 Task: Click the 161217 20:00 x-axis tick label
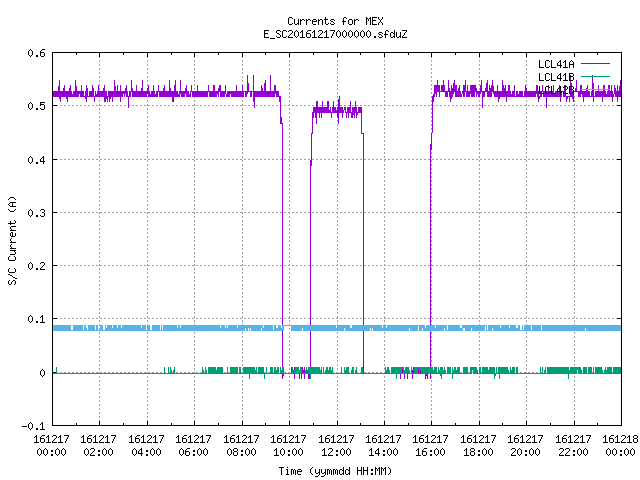[x=525, y=446]
